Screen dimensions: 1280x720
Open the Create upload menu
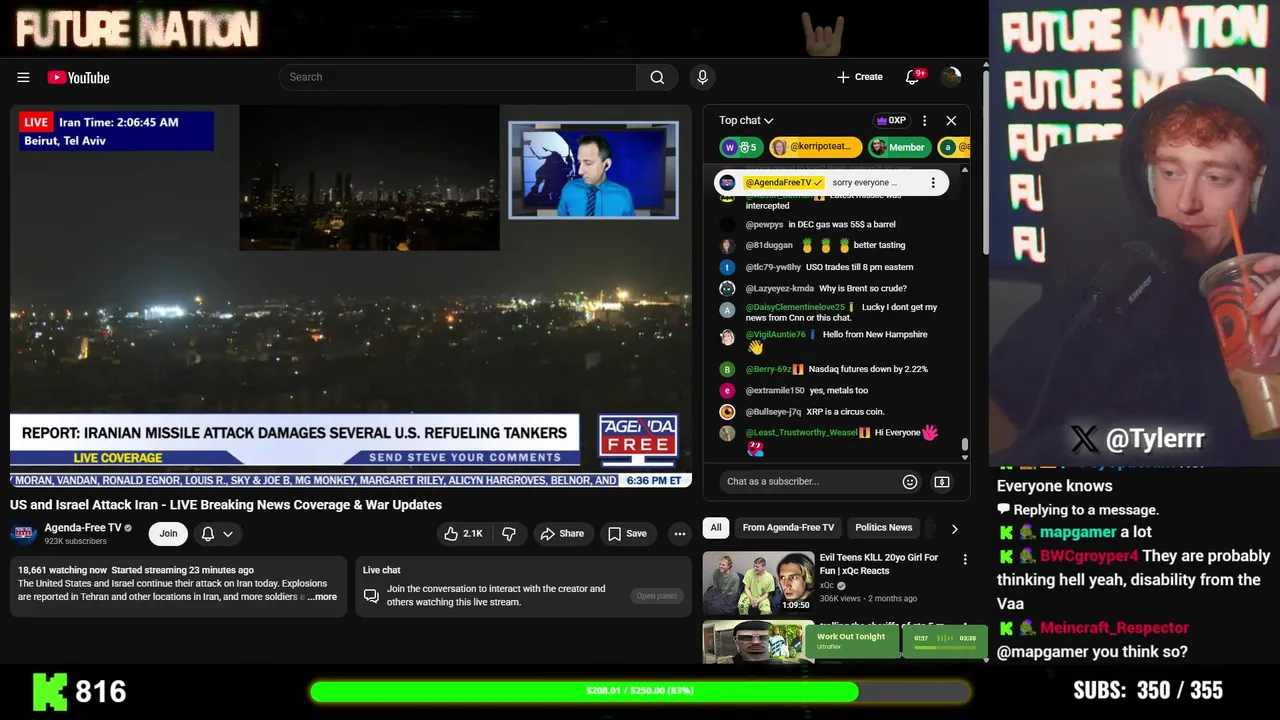coord(860,77)
